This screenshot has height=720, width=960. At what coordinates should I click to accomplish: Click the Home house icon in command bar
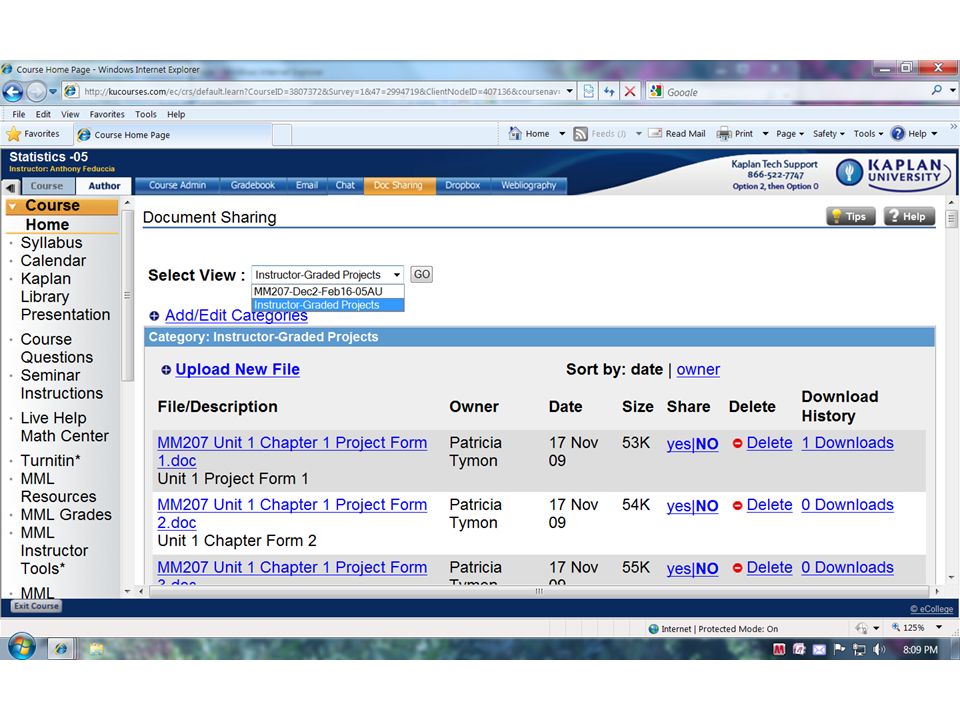tap(515, 133)
